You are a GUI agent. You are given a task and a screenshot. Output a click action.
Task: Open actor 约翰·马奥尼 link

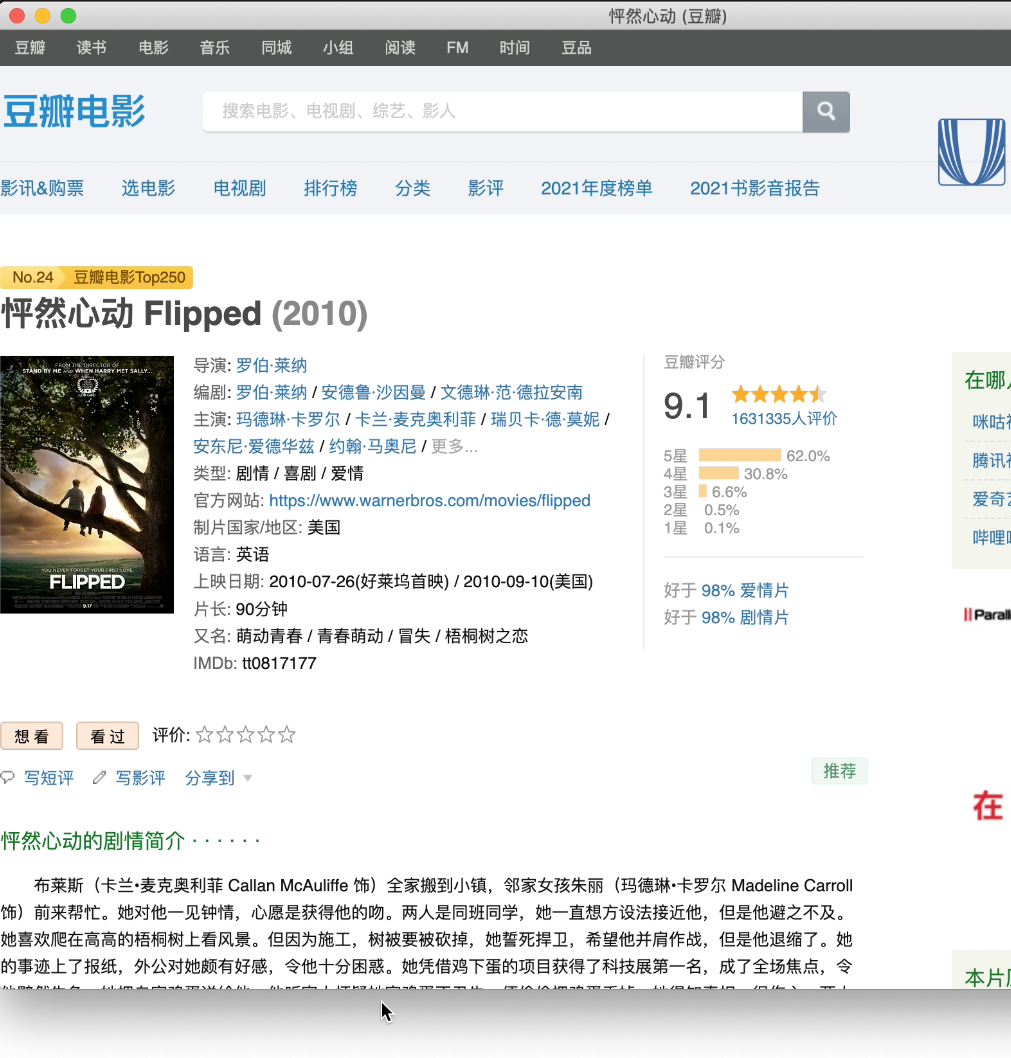373,447
